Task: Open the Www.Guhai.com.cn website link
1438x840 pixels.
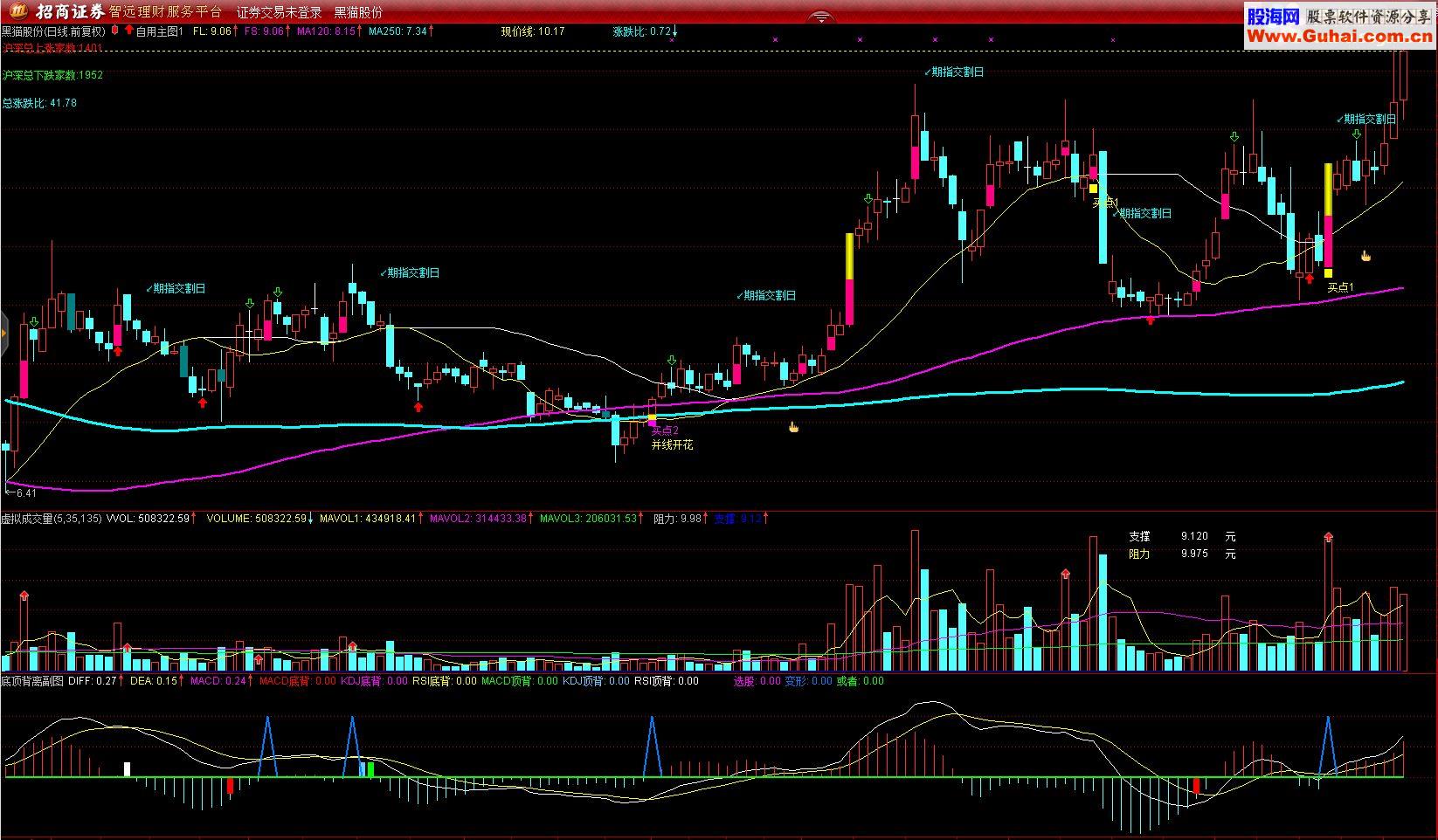Action: tap(1340, 36)
